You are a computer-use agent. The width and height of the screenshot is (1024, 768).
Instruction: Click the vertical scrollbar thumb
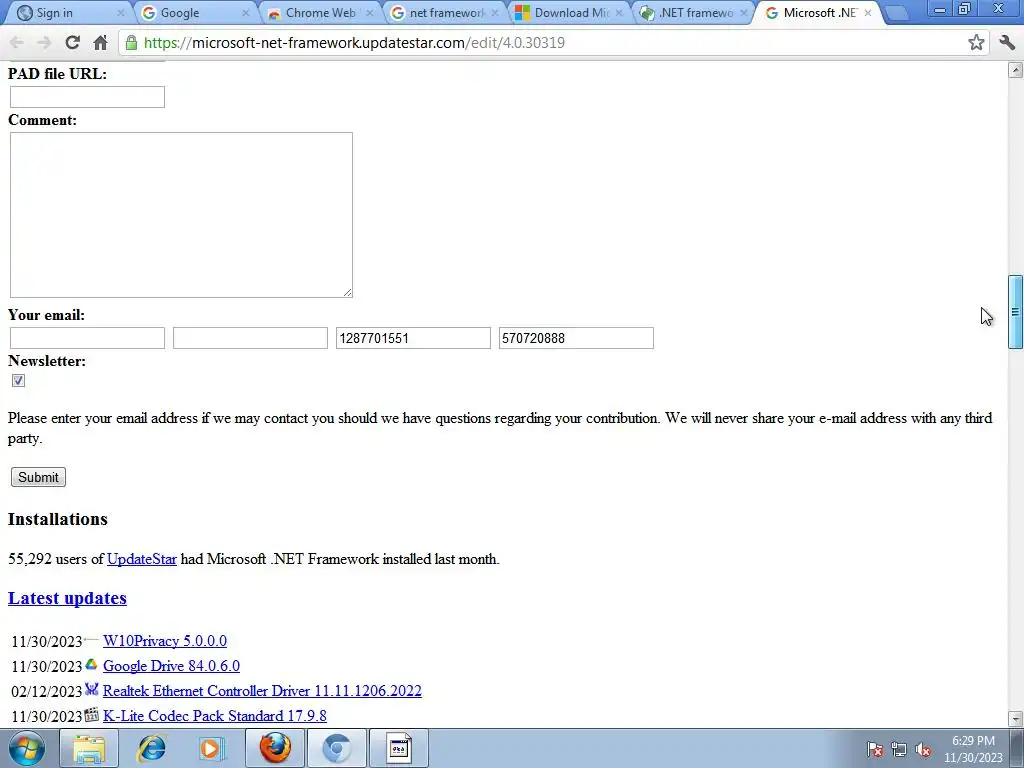1015,312
